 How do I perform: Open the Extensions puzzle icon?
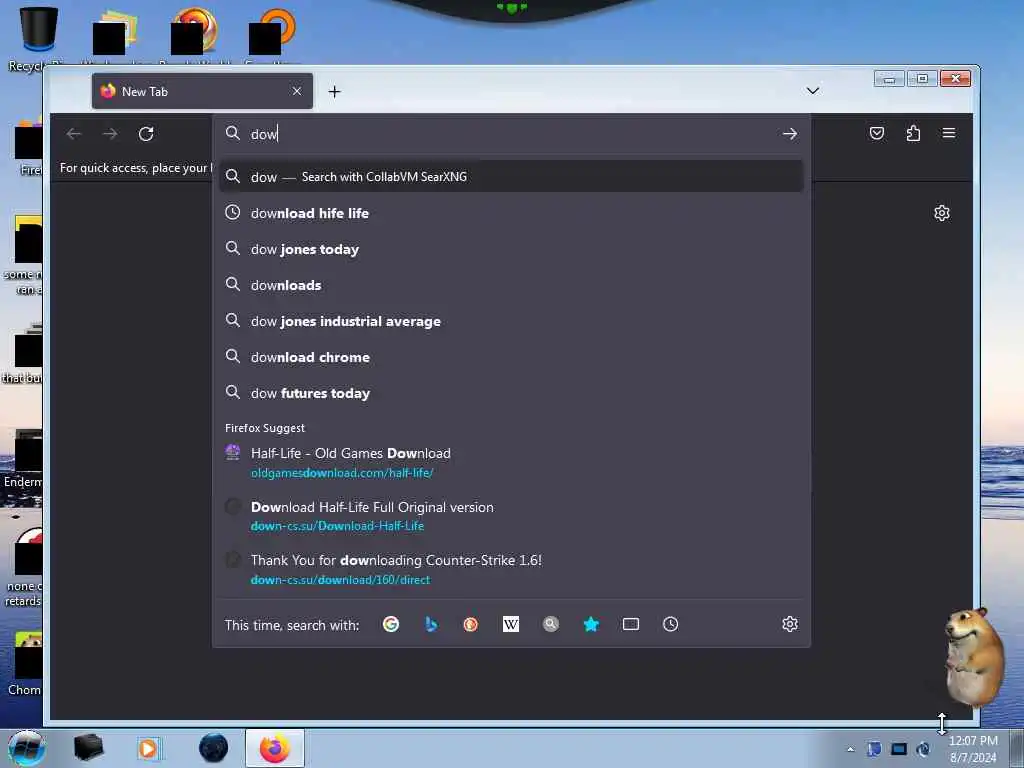(913, 133)
